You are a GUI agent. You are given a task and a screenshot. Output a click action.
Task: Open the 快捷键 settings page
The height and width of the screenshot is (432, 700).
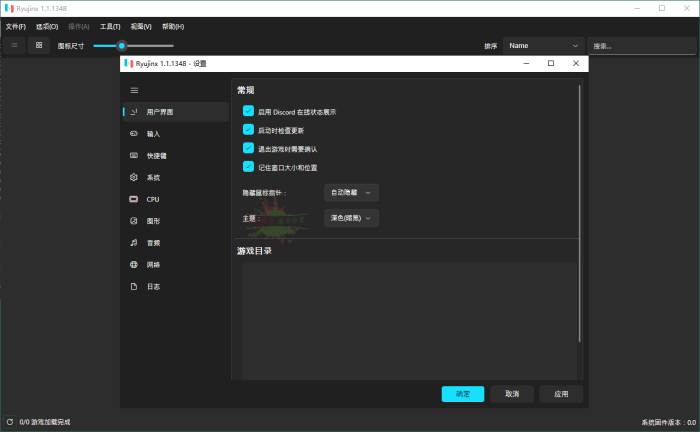pyautogui.click(x=175, y=156)
